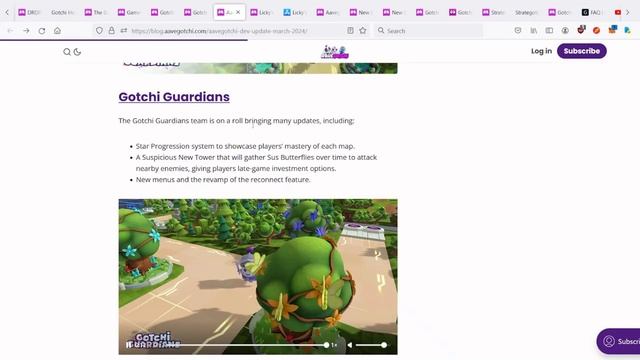Reload the current page
Screen dimensions: 640x360
tap(42, 31)
